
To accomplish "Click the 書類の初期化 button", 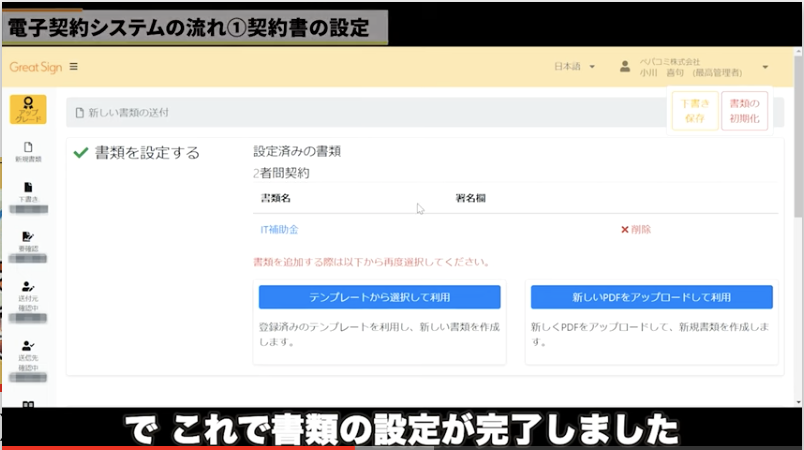I will coord(744,110).
